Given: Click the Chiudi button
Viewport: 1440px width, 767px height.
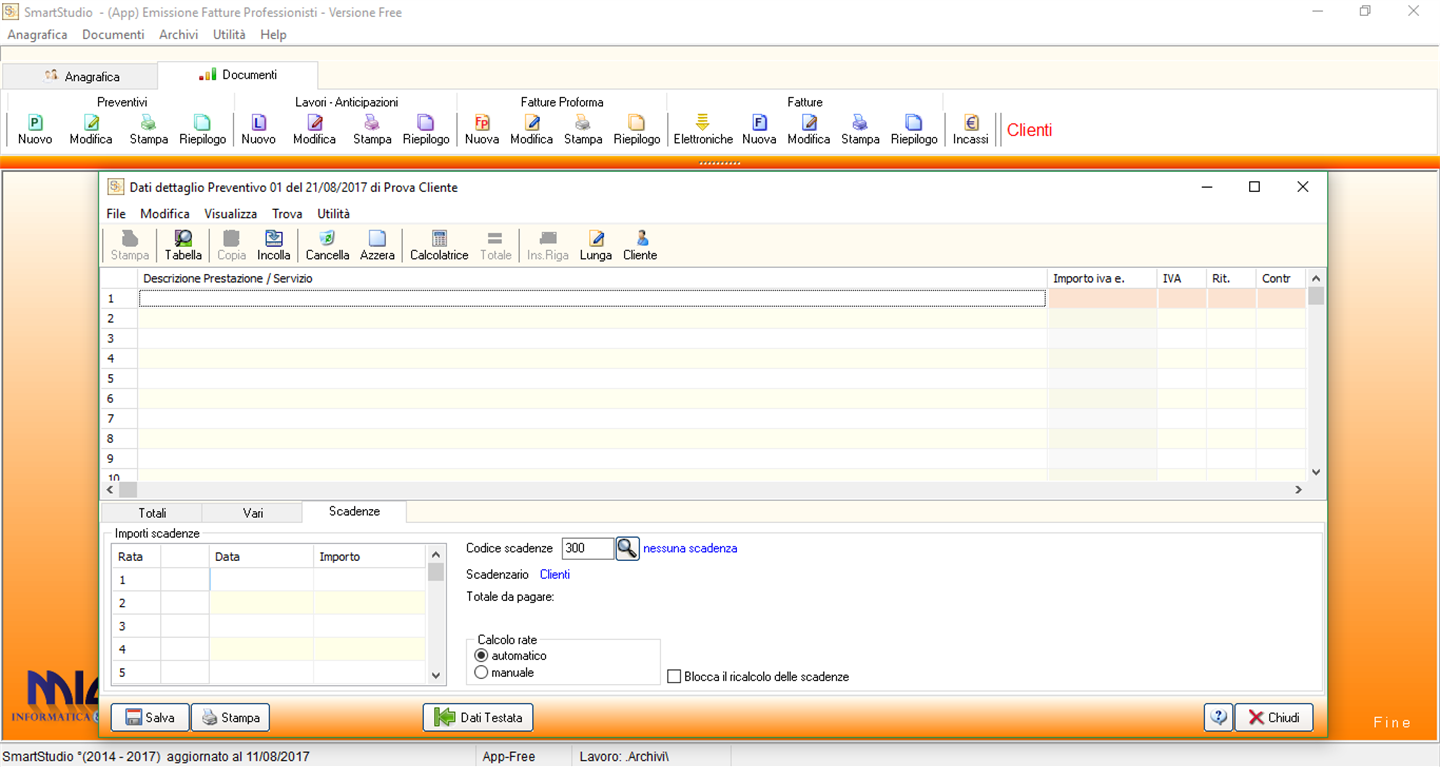Looking at the screenshot, I should [1274, 717].
